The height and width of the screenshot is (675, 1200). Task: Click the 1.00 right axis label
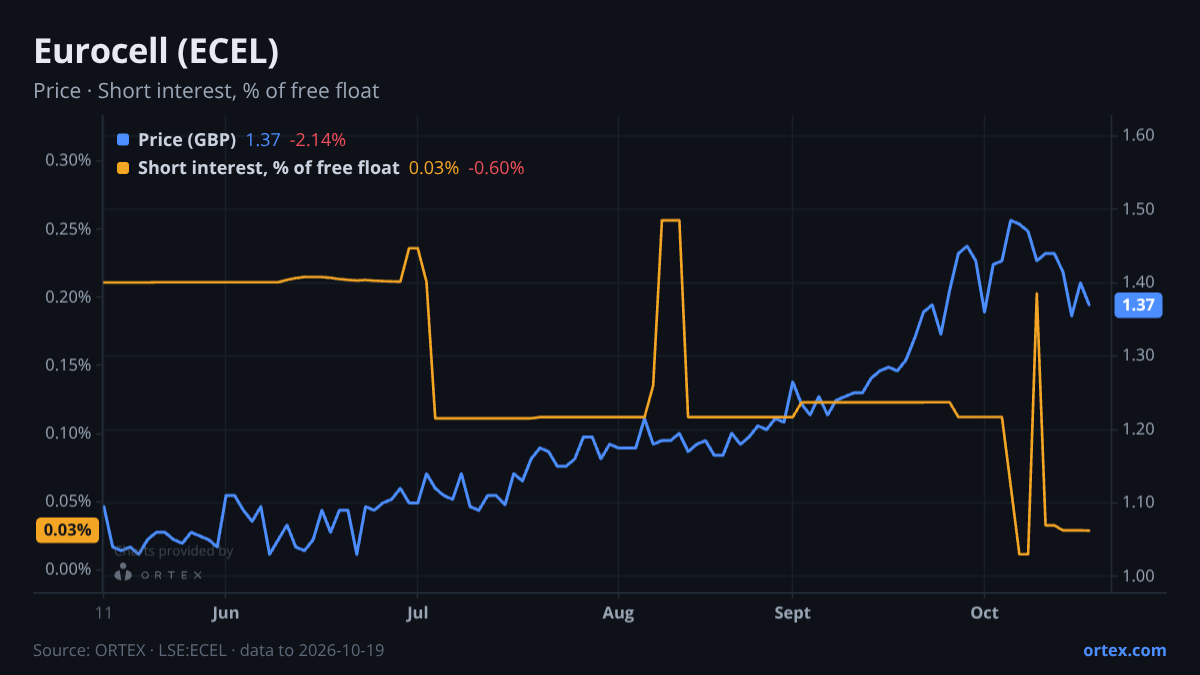(x=1139, y=575)
